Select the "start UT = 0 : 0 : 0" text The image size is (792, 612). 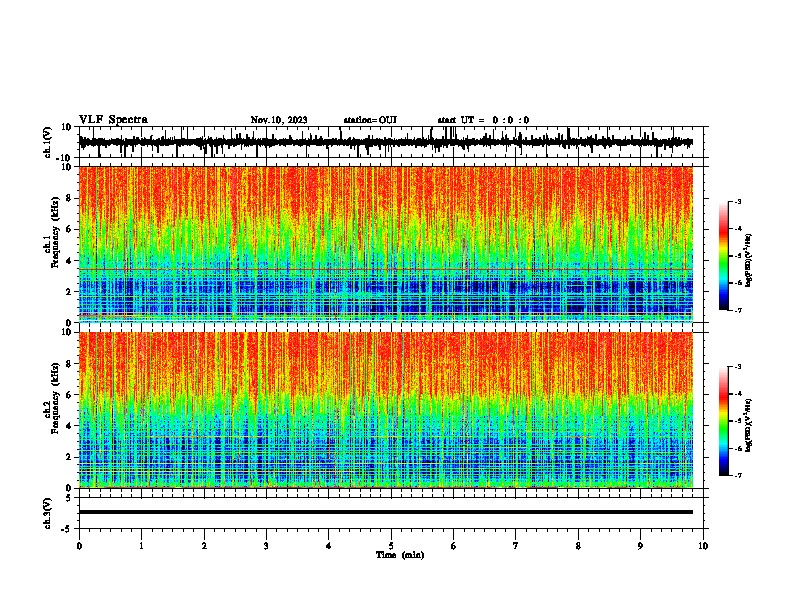[x=483, y=120]
